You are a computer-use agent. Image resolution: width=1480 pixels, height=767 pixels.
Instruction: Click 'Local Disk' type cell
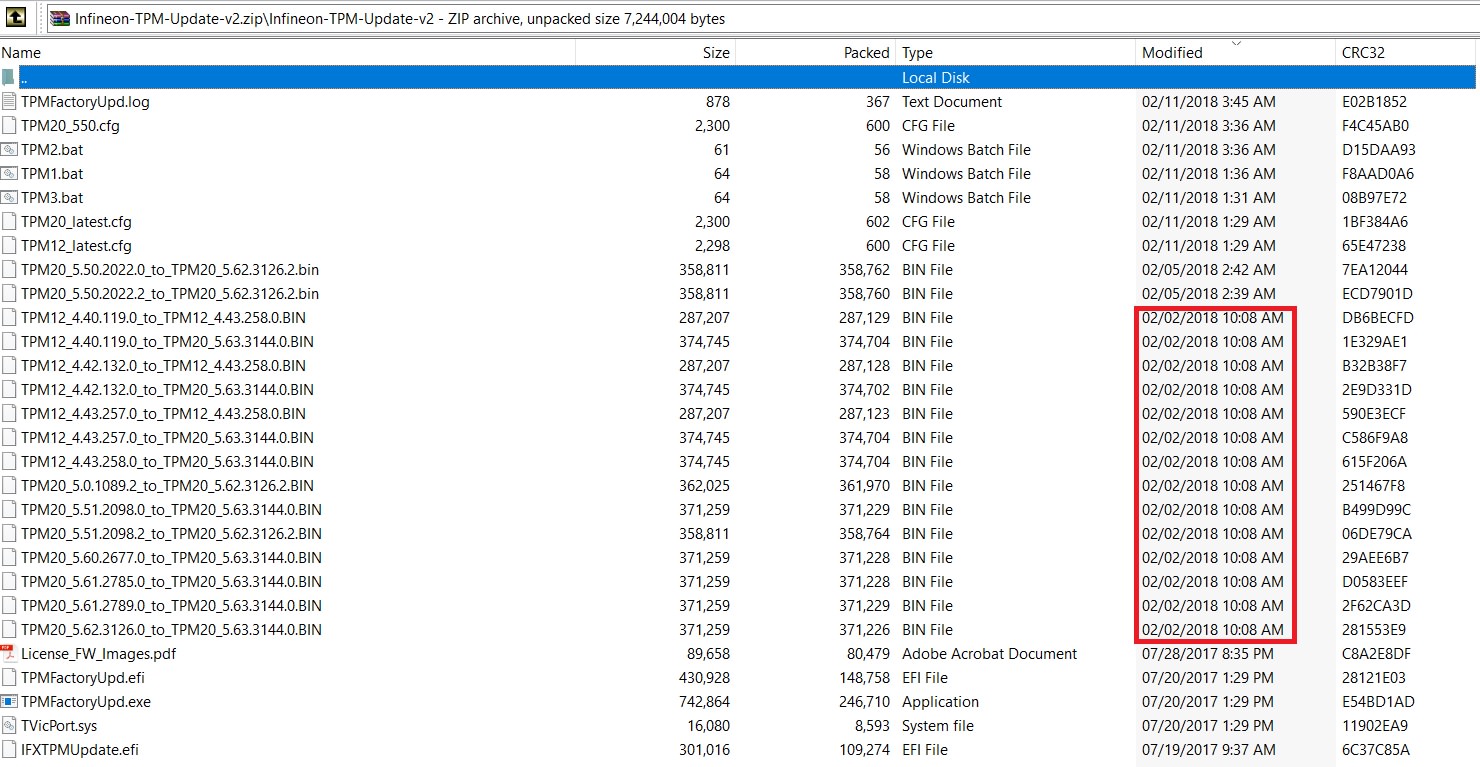point(936,78)
